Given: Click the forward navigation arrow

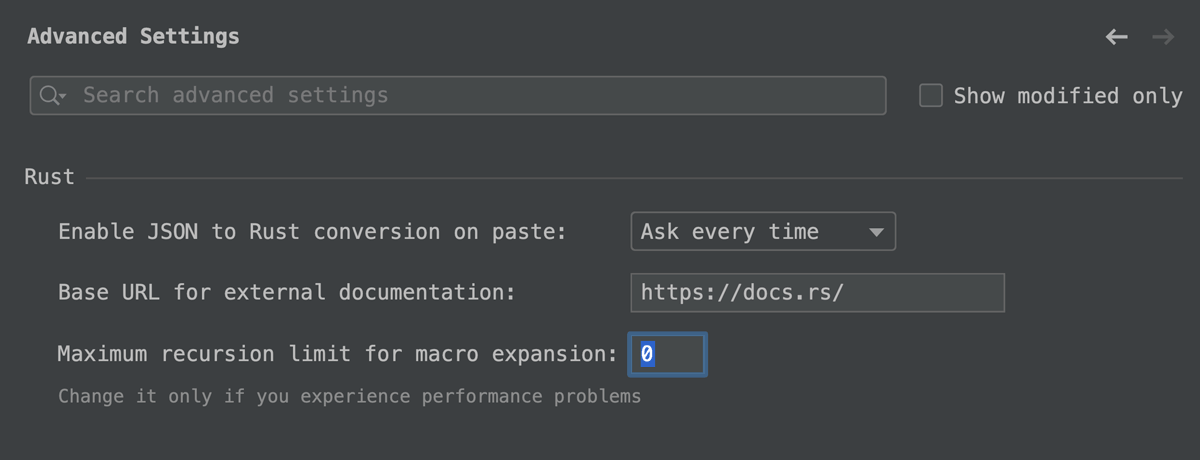Looking at the screenshot, I should tap(1163, 37).
